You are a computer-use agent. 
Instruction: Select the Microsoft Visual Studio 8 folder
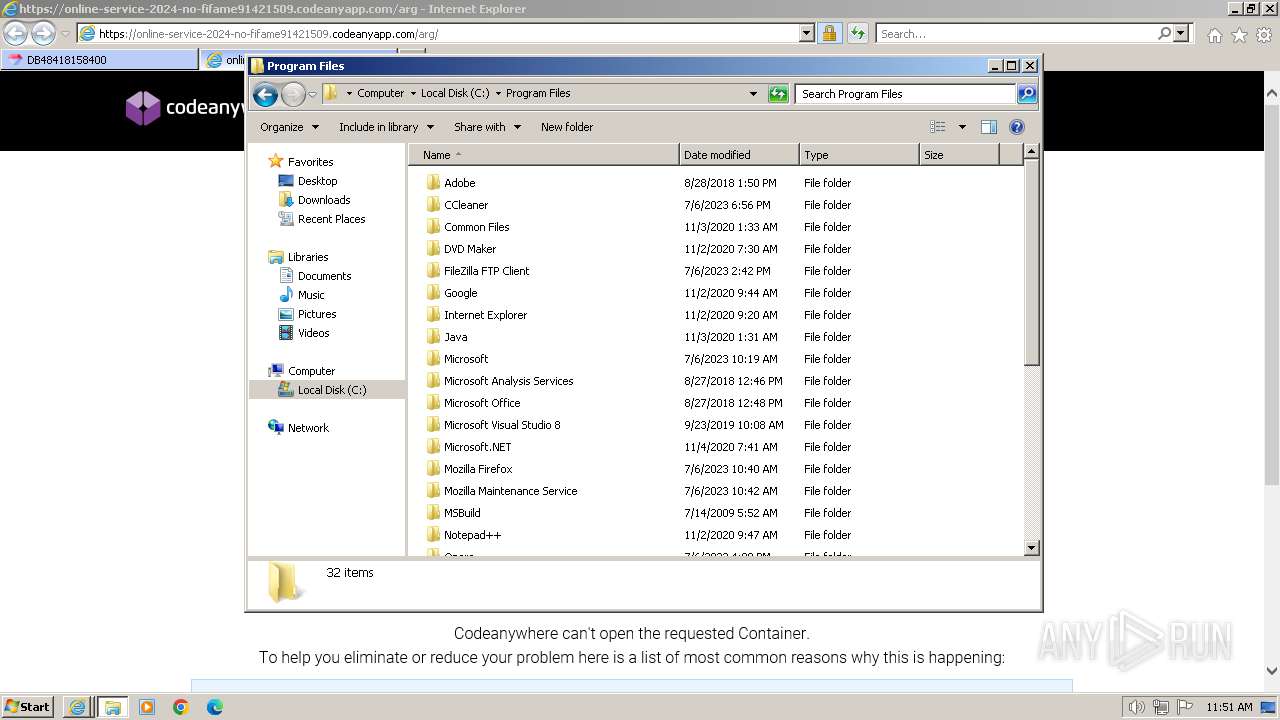point(502,425)
